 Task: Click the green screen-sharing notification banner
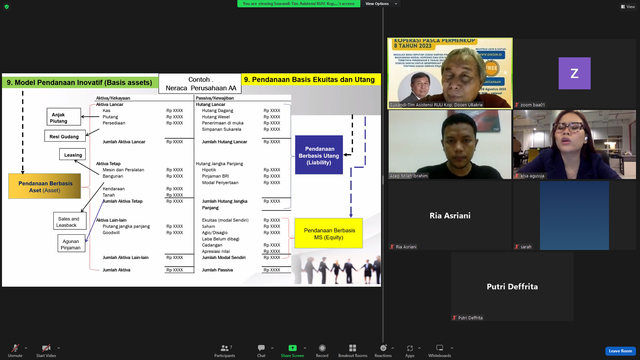tap(298, 4)
